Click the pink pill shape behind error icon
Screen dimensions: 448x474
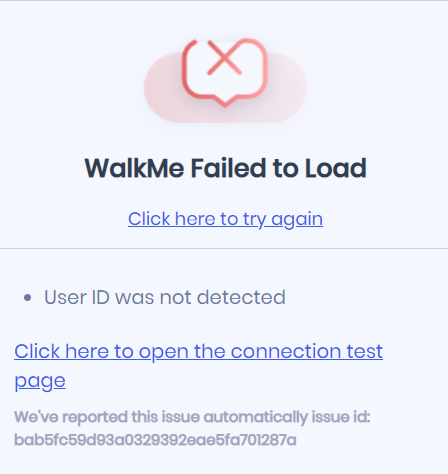click(x=225, y=87)
